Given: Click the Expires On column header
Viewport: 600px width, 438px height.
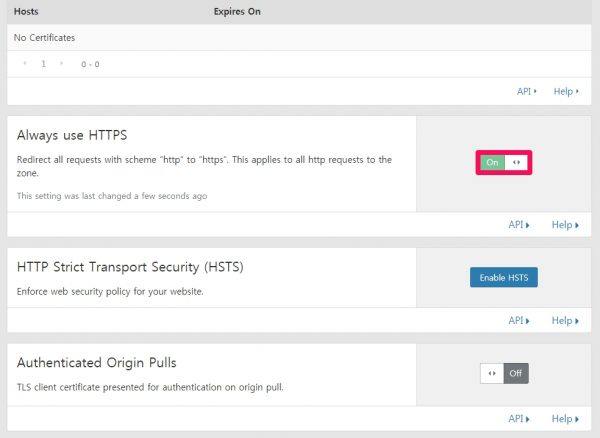Looking at the screenshot, I should point(237,12).
